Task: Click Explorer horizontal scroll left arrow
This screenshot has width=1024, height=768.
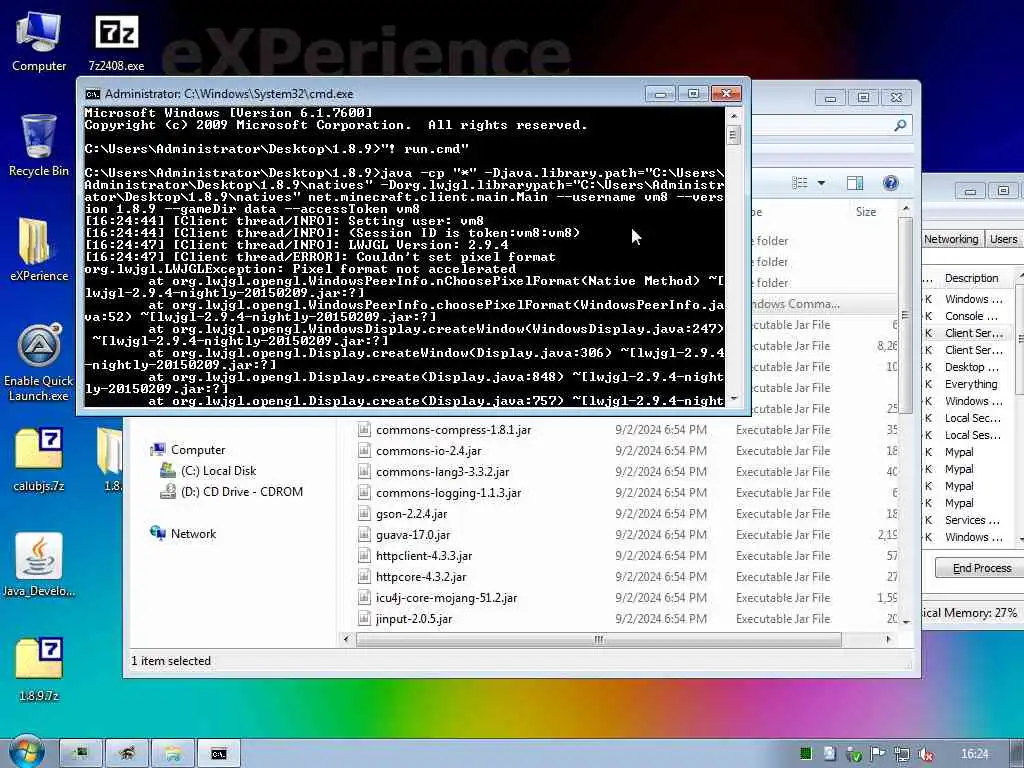Action: pos(346,639)
